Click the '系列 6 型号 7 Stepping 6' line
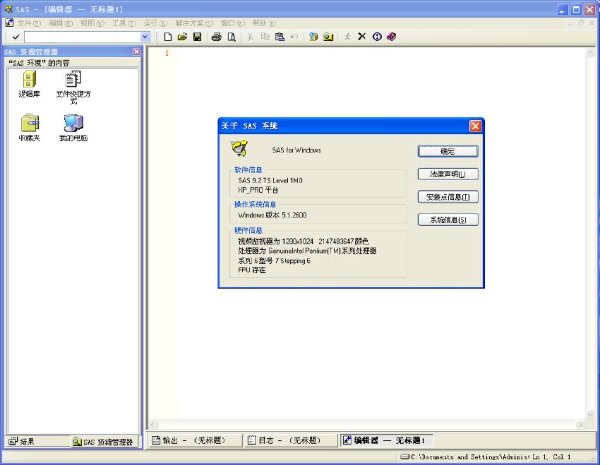The image size is (600, 465). click(x=274, y=261)
